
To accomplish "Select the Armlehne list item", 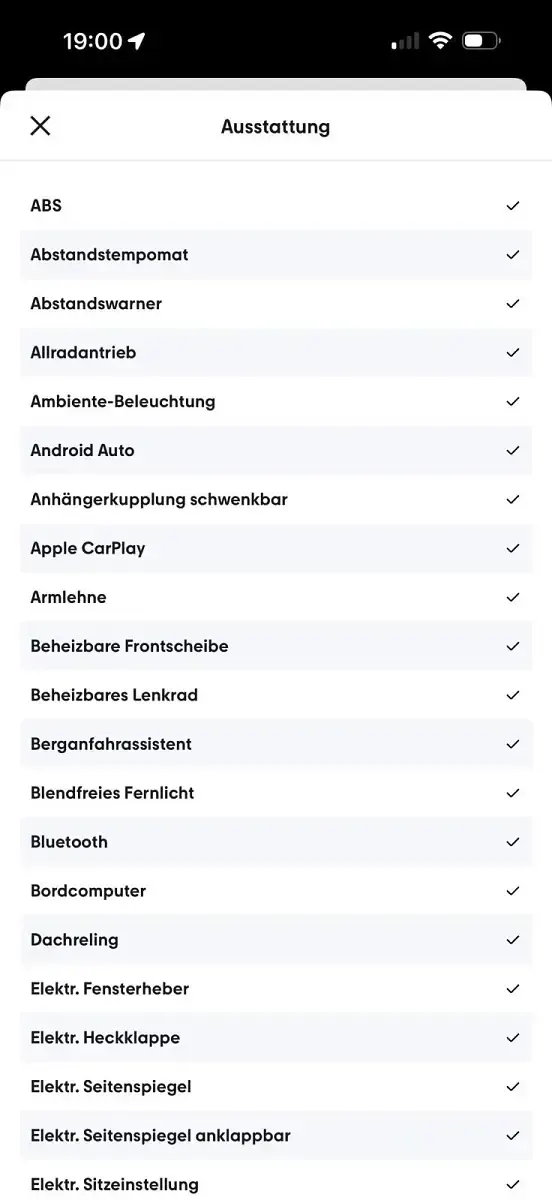I will coord(276,597).
